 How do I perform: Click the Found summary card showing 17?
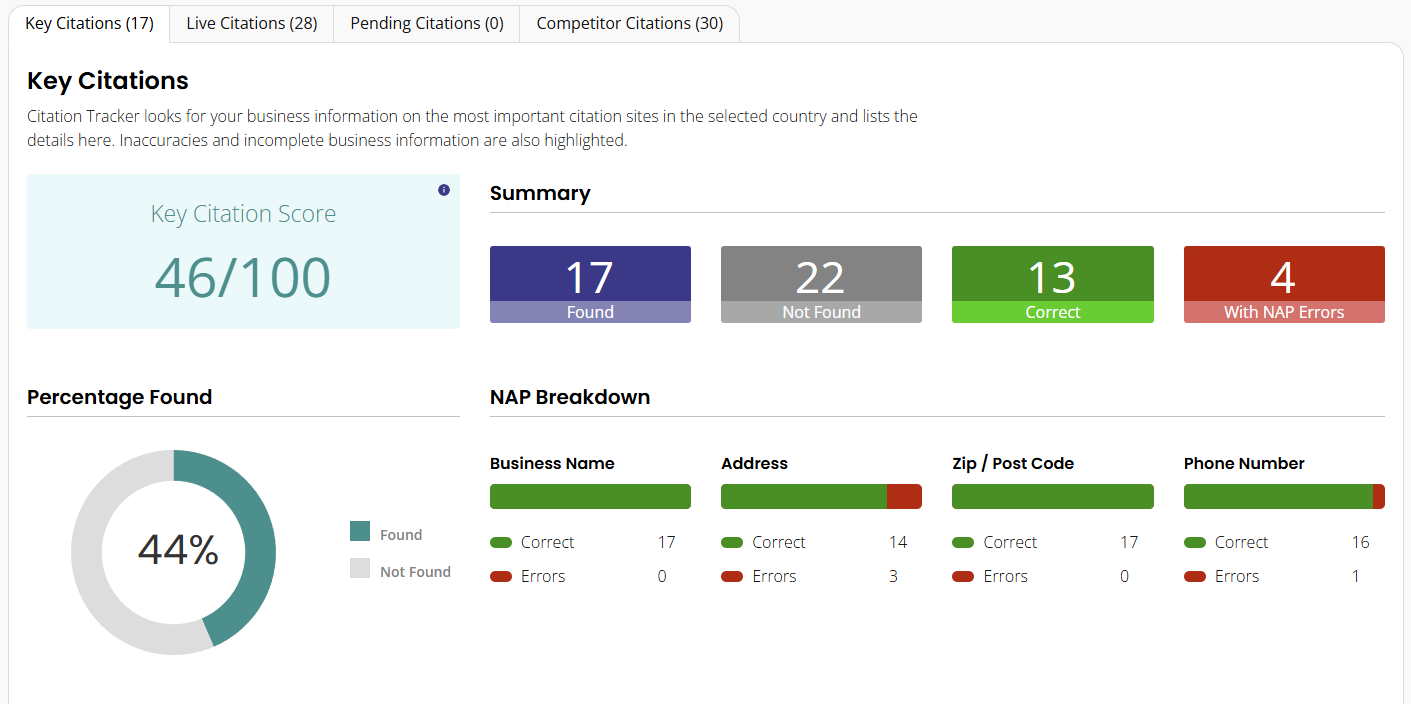coord(590,284)
